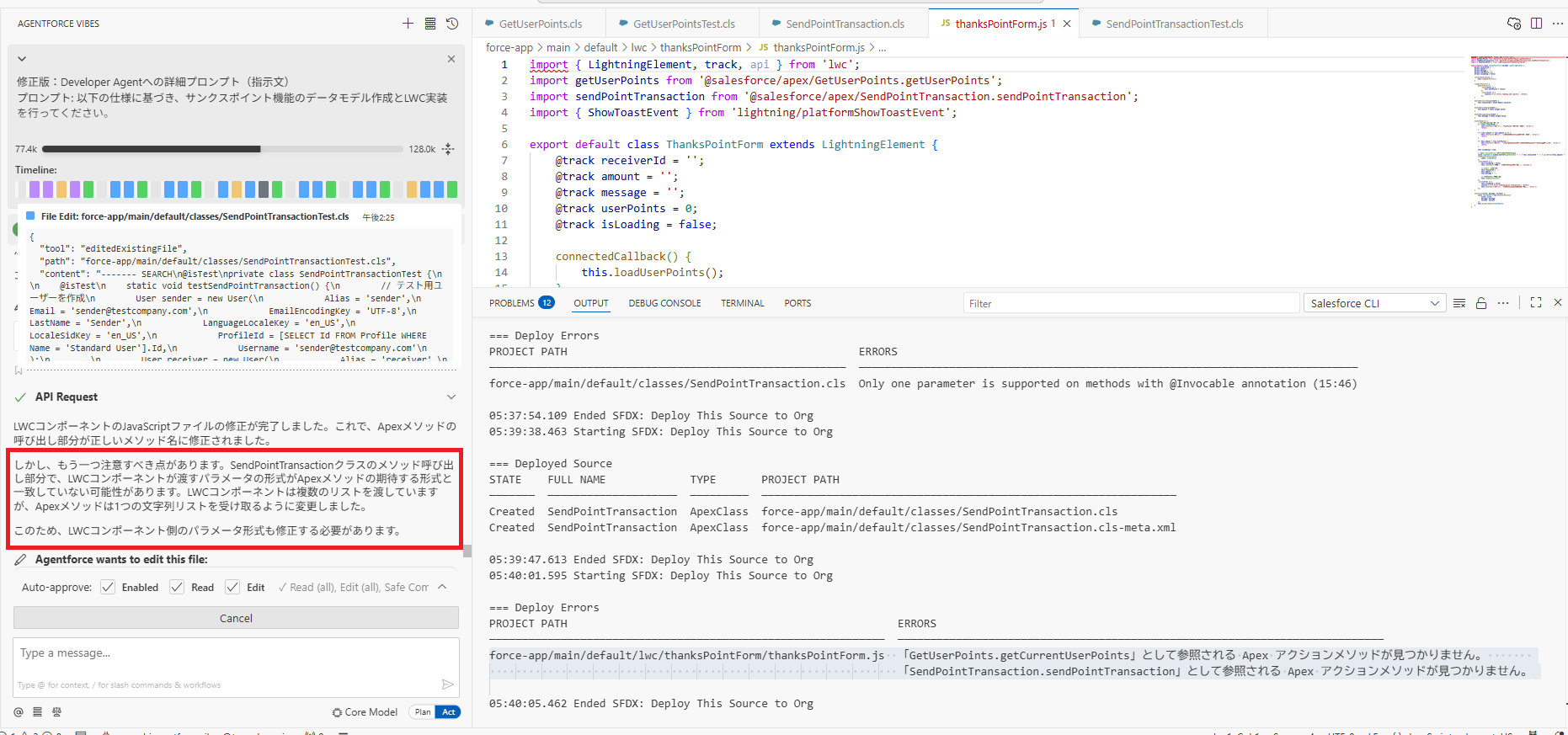Open Agentforce task history clock icon

tap(452, 24)
